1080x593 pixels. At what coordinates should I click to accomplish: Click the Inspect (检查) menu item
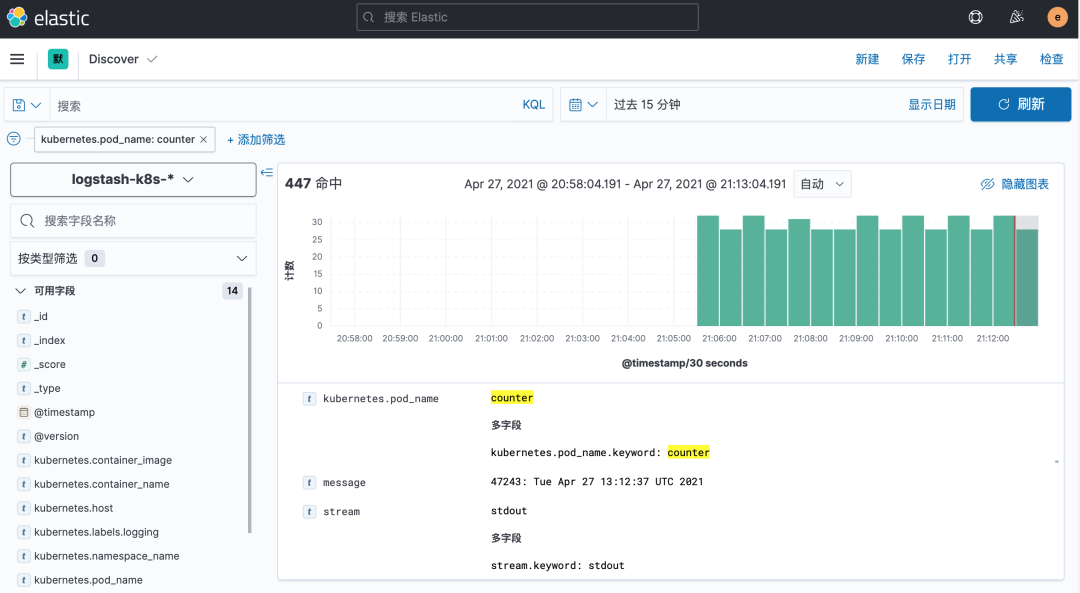pyautogui.click(x=1052, y=59)
